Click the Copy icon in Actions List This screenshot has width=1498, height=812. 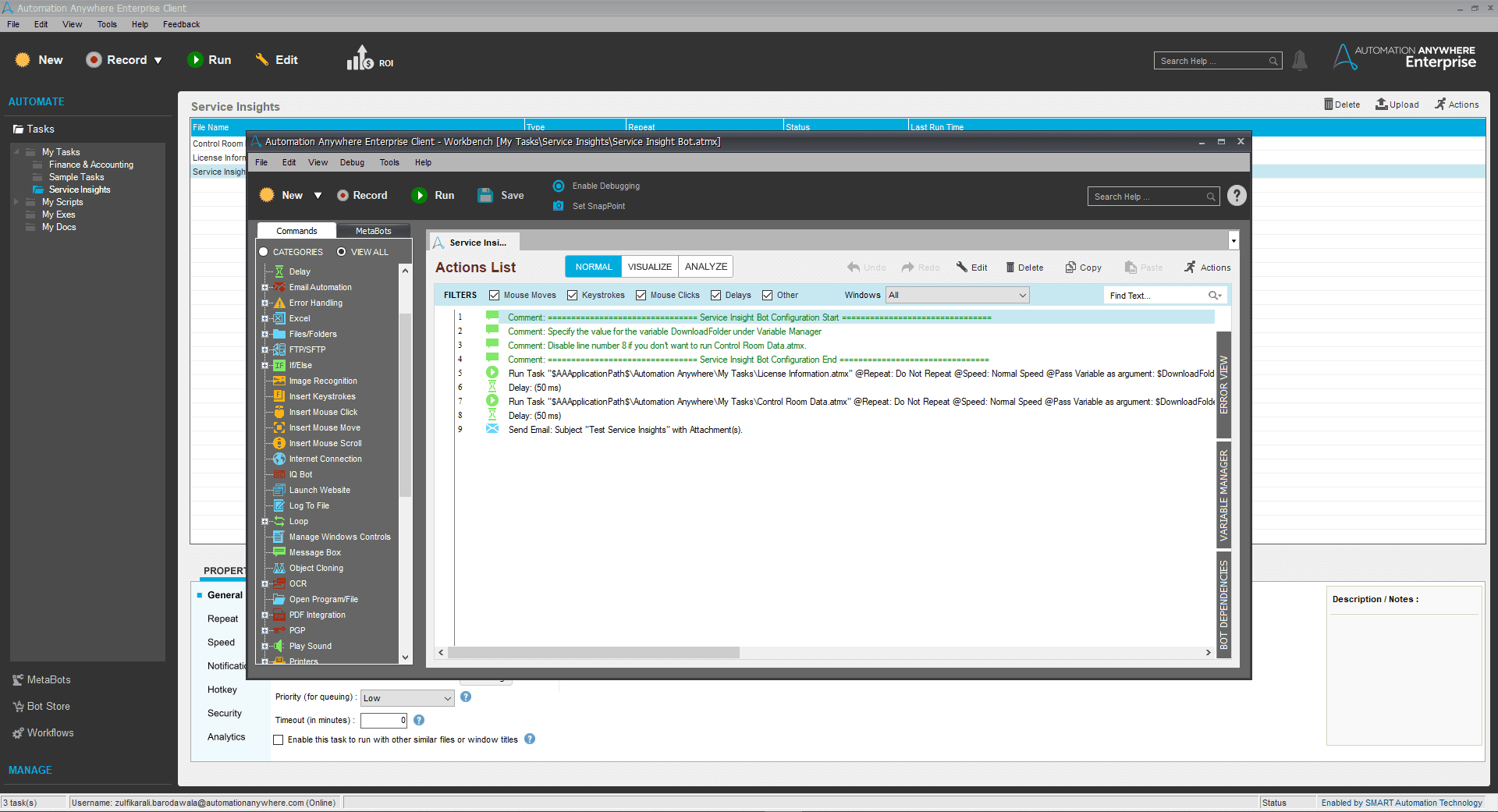coord(1070,268)
